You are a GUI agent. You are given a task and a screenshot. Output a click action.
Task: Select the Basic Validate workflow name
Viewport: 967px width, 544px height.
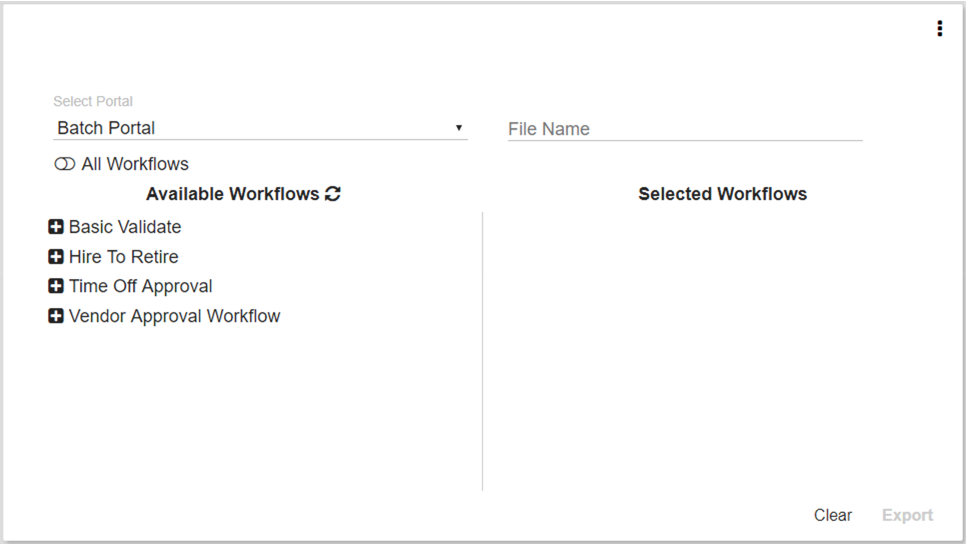125,227
